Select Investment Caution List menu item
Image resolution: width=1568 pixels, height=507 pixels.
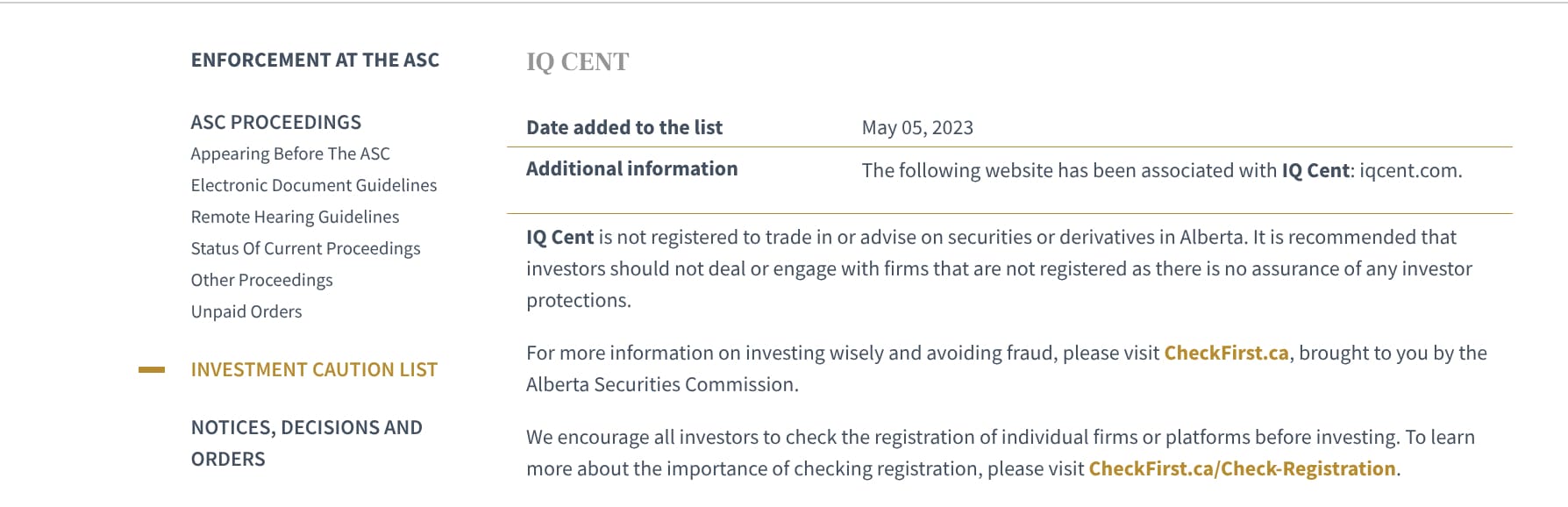(314, 369)
